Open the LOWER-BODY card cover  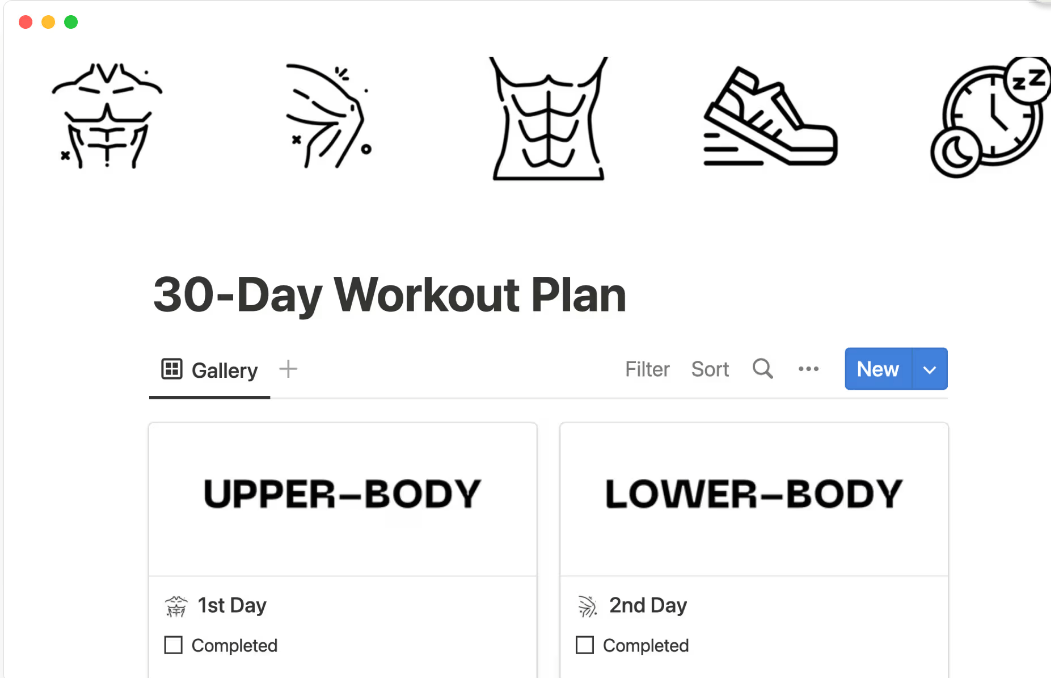point(754,499)
